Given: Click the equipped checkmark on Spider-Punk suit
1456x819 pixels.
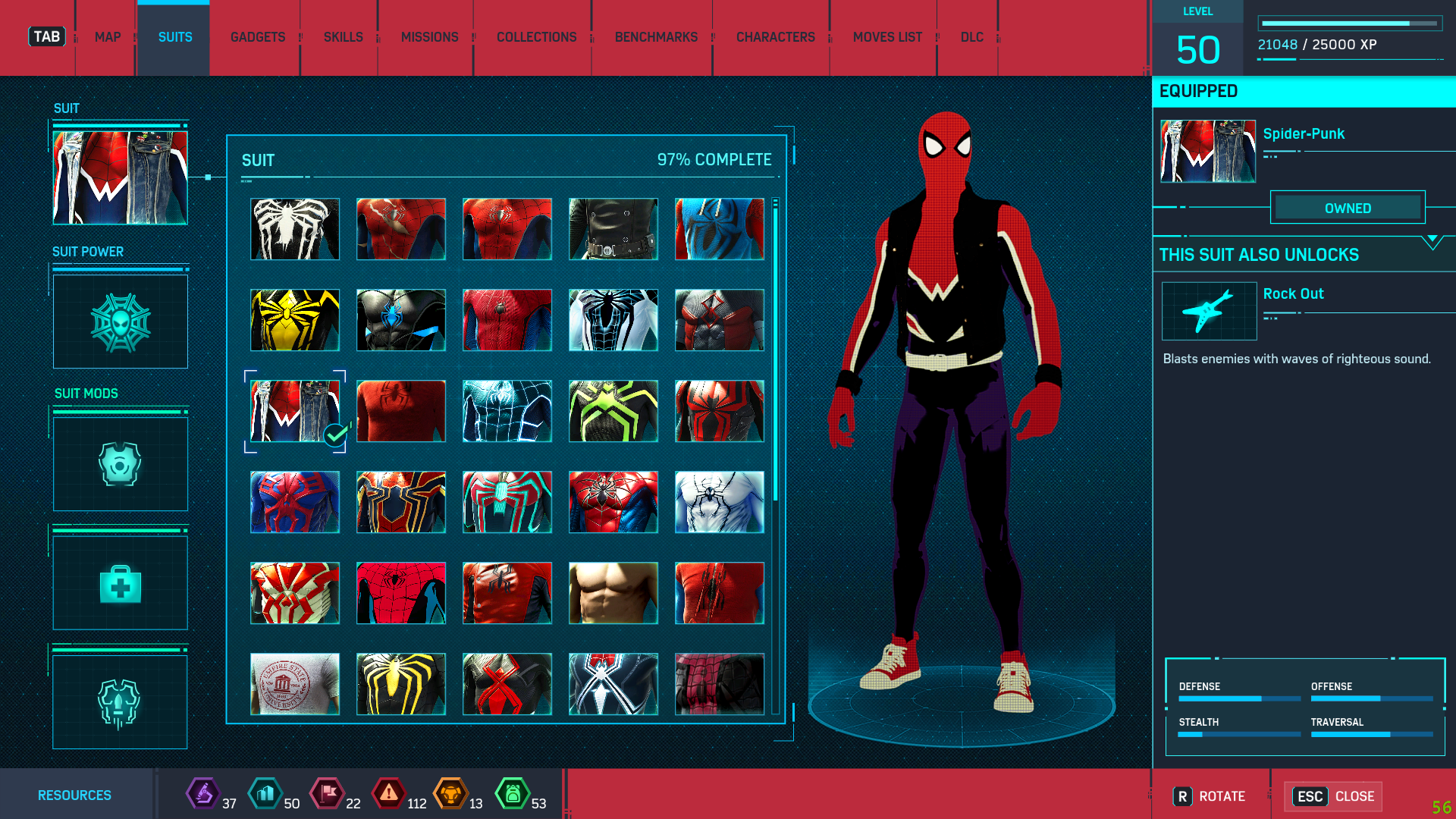Looking at the screenshot, I should pos(335,435).
